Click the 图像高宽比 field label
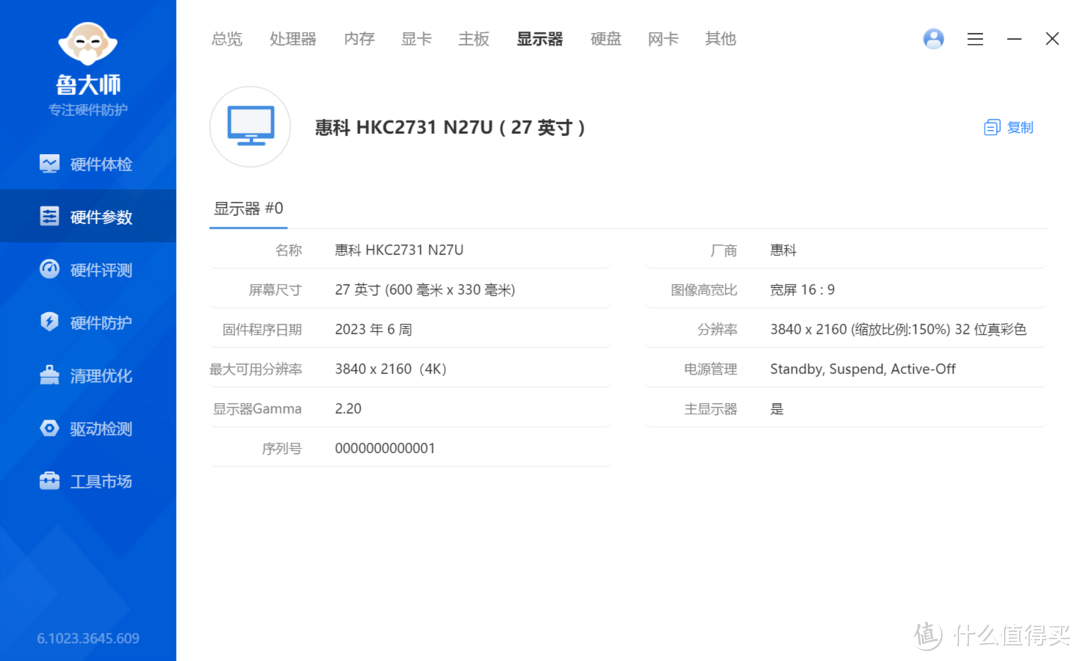Viewport: 1080px width, 661px height. [704, 290]
